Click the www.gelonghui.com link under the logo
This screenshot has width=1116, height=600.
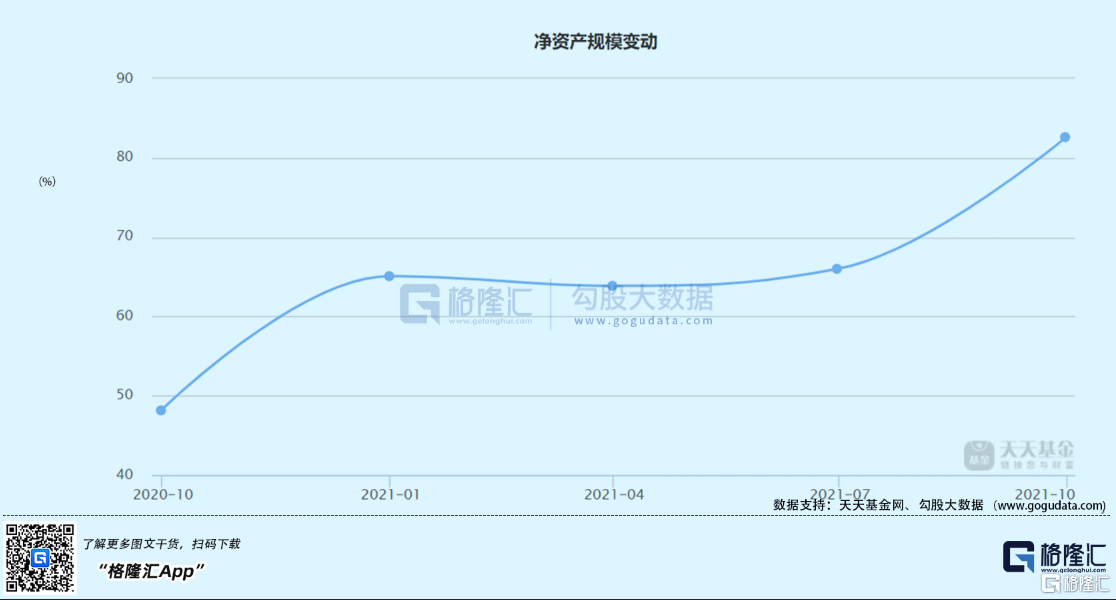pyautogui.click(x=1074, y=569)
